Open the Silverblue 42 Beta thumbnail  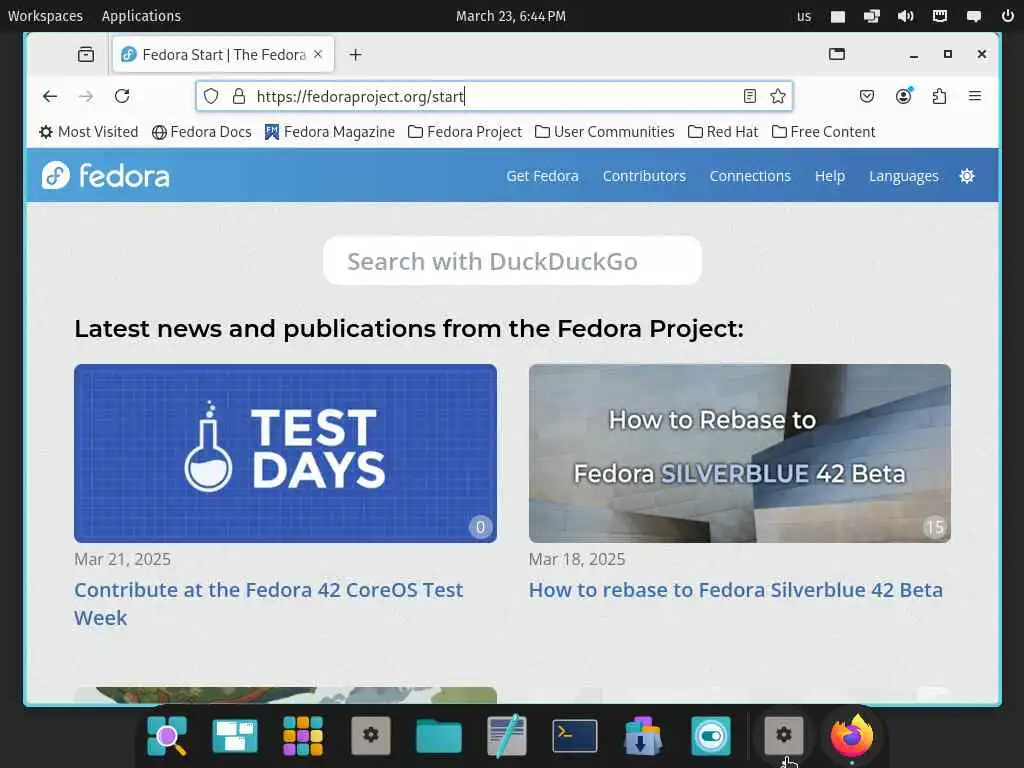click(740, 453)
